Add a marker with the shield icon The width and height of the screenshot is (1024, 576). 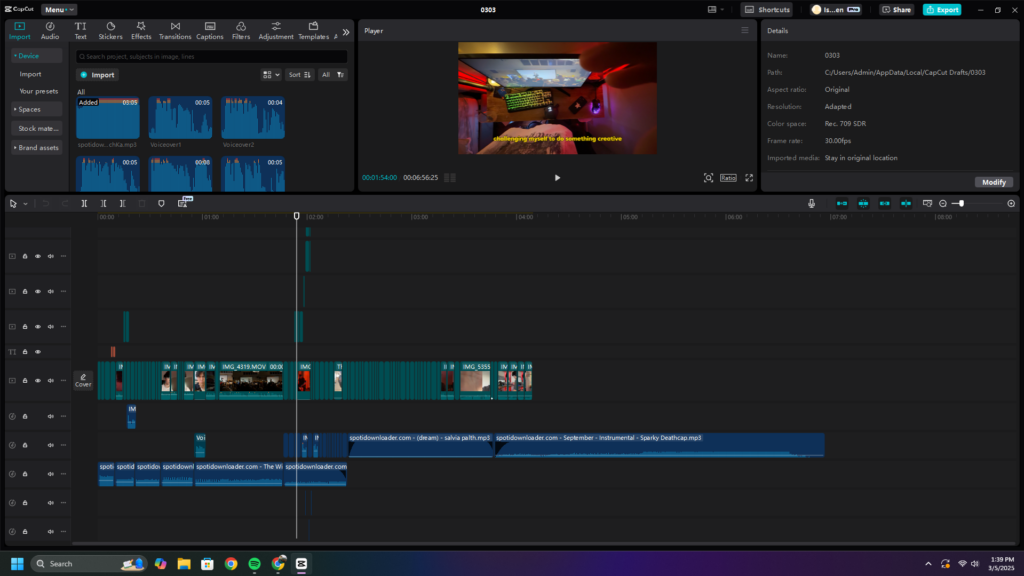point(161,204)
